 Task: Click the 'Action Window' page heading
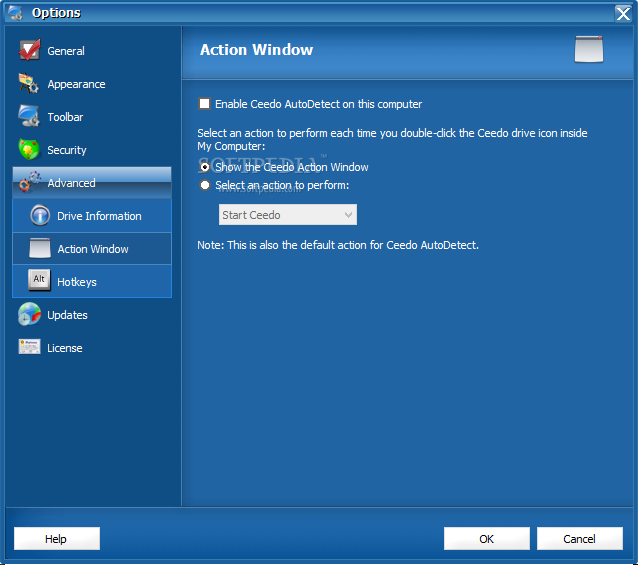point(256,50)
